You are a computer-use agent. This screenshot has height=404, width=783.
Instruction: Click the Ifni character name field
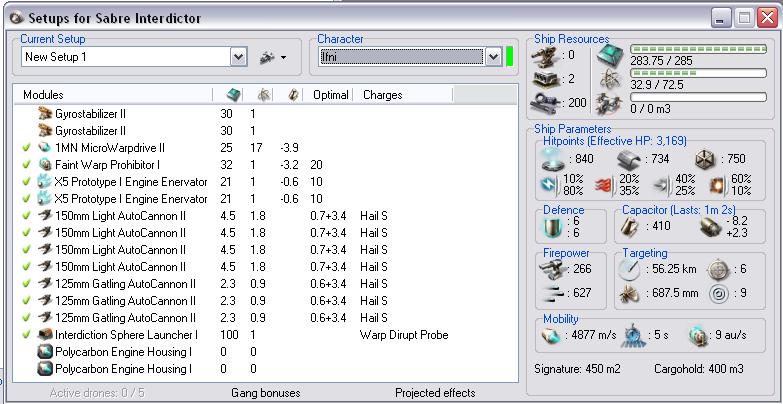point(401,57)
